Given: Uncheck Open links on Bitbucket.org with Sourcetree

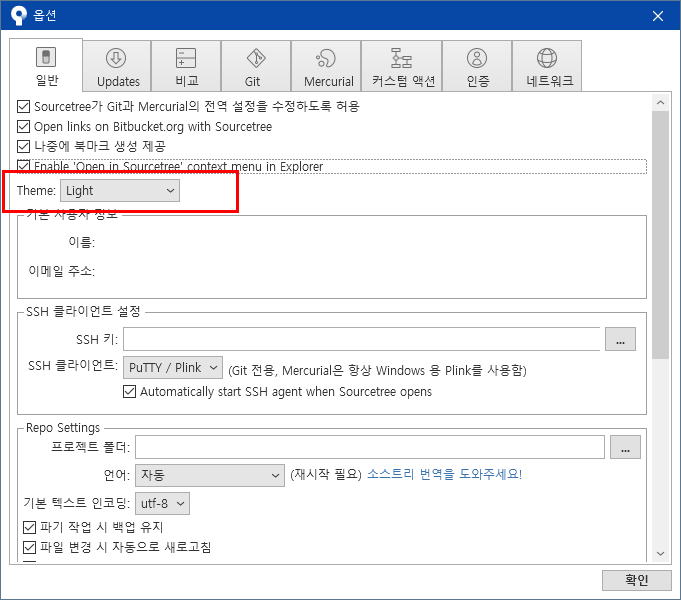Looking at the screenshot, I should point(23,126).
